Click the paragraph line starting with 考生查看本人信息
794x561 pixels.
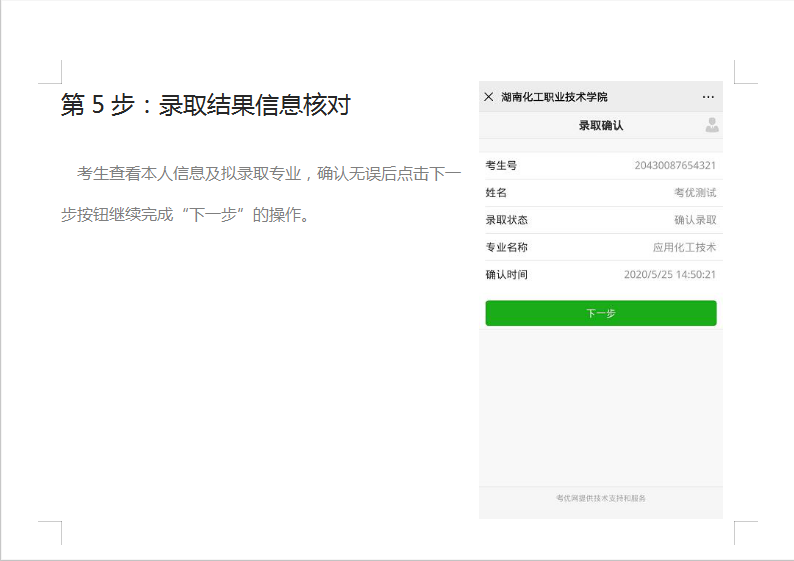[268, 174]
